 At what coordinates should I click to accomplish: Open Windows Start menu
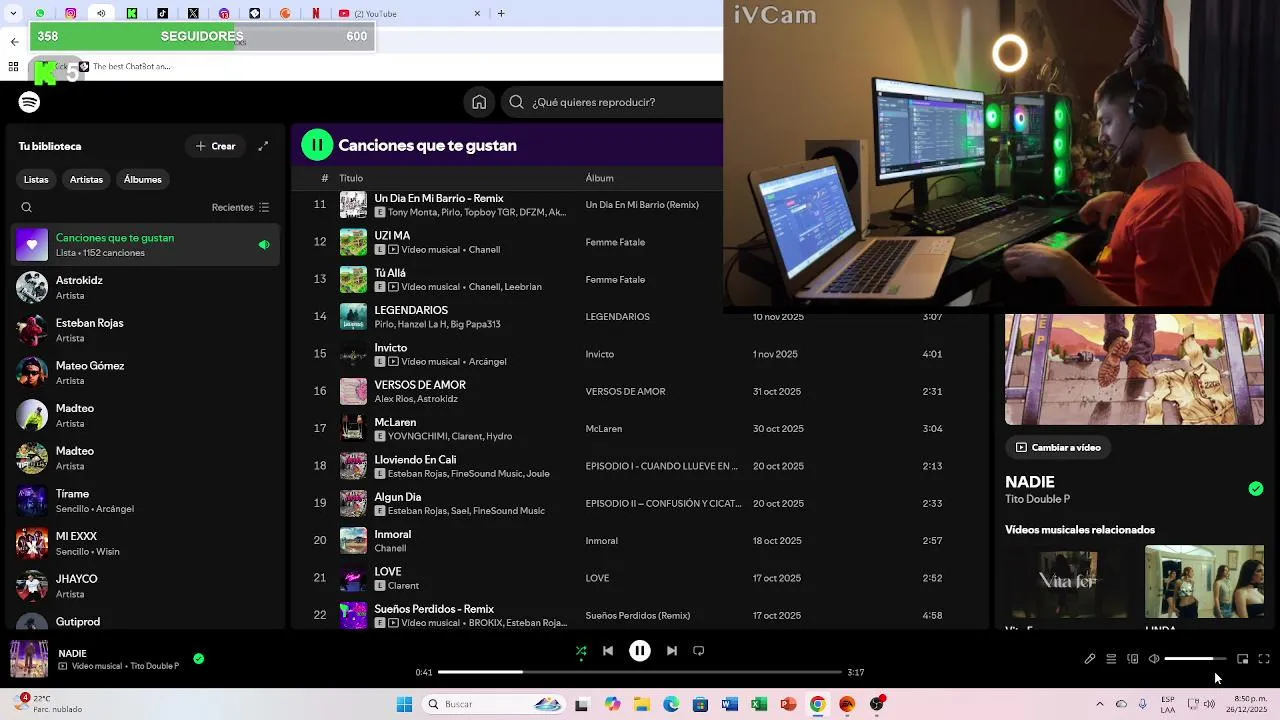coord(404,705)
